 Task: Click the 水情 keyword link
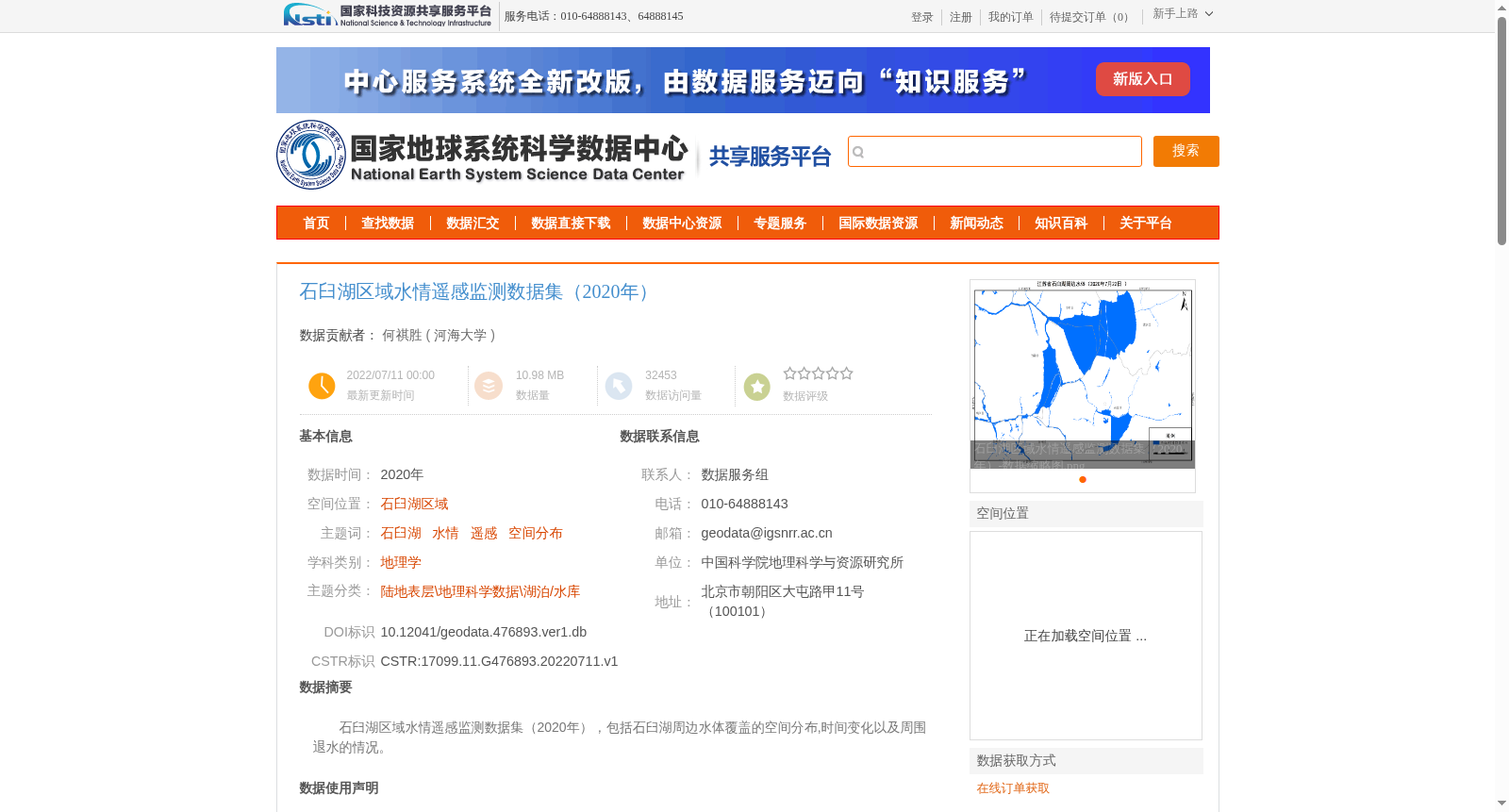(x=445, y=534)
